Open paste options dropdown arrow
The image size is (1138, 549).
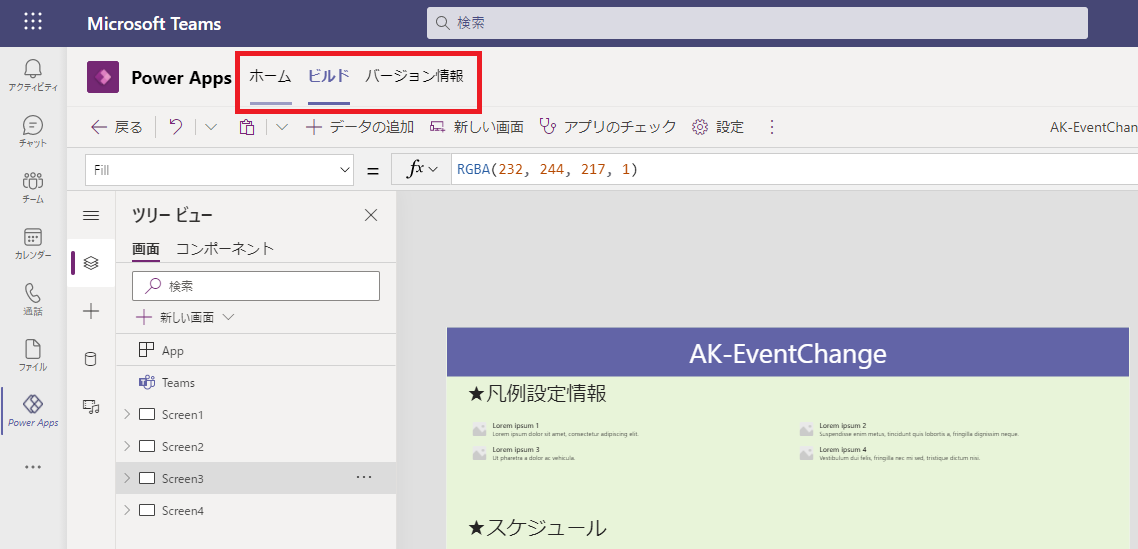point(282,127)
